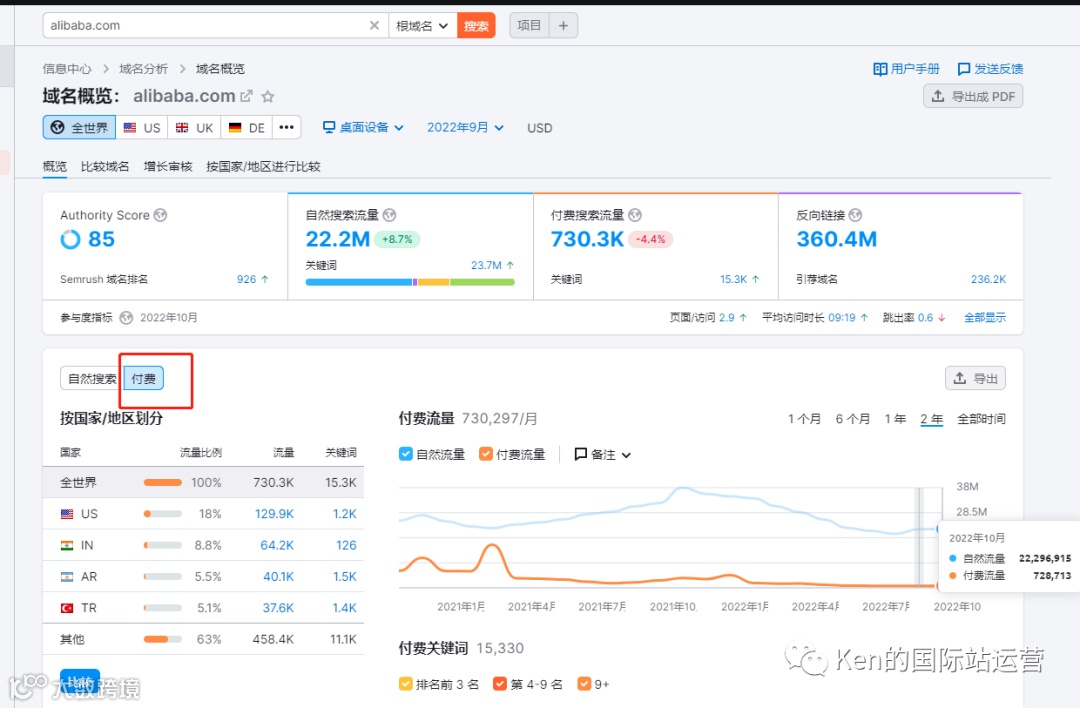The image size is (1080, 708).
Task: Set chart range to 1 个月
Action: (x=804, y=419)
